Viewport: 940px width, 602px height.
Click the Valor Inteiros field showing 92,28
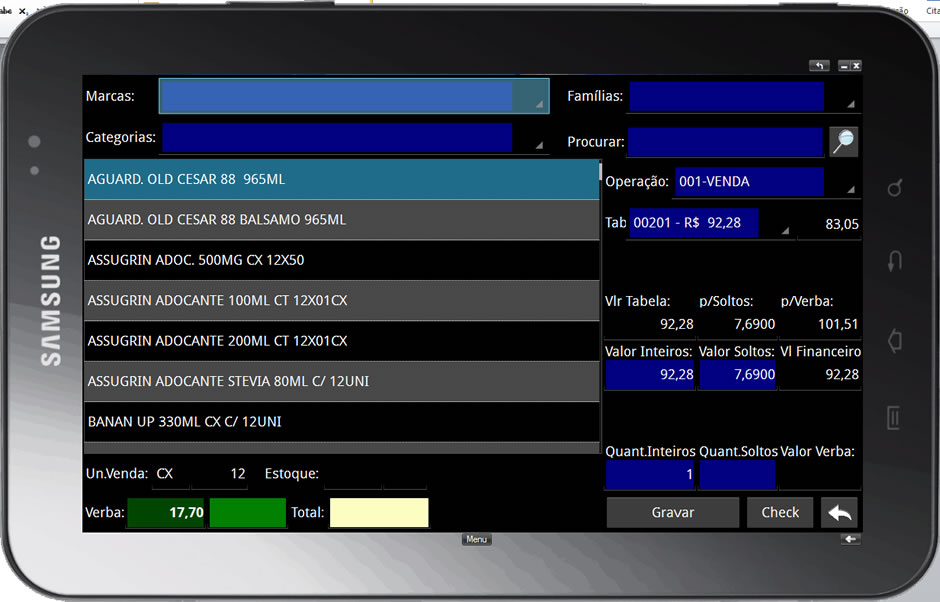click(x=650, y=375)
